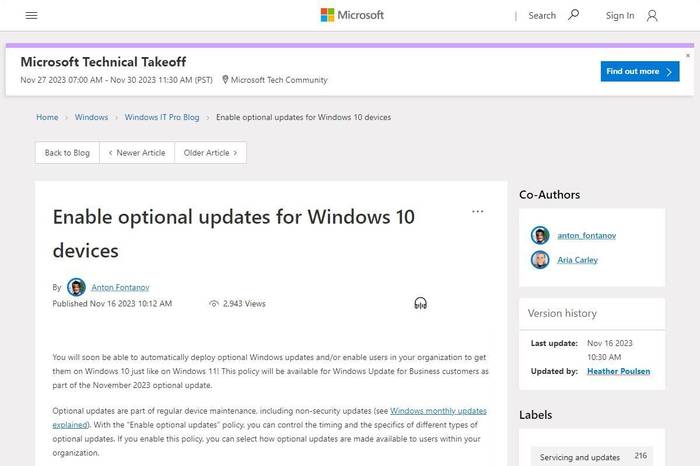This screenshot has width=700, height=466.
Task: Click the article title heading
Action: [x=233, y=233]
